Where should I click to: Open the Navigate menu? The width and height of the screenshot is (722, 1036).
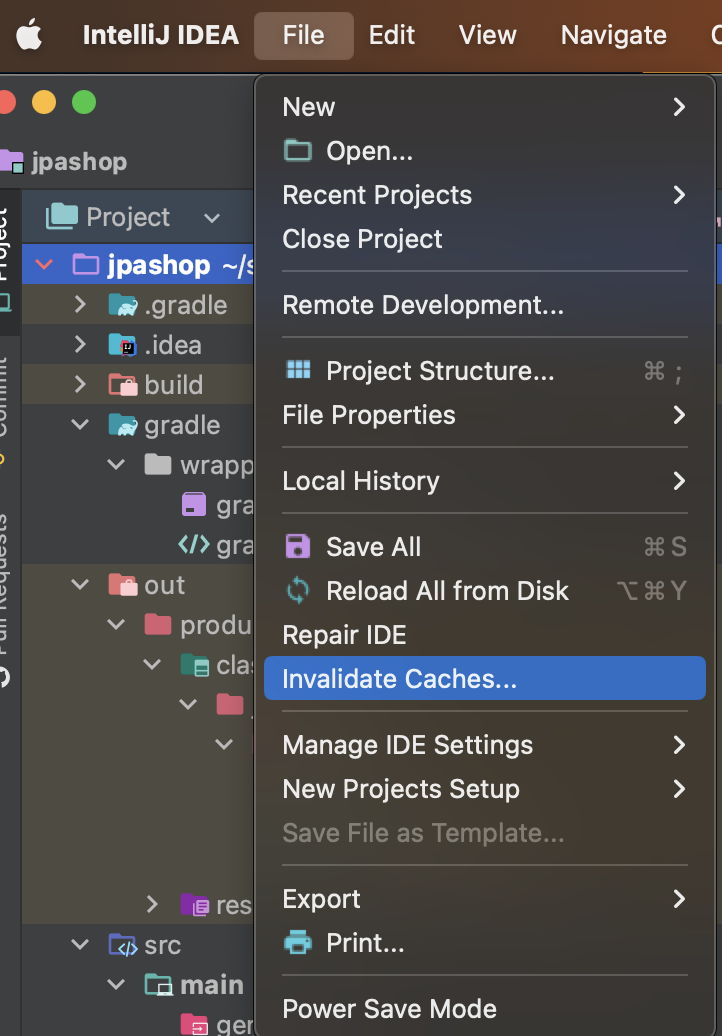(x=614, y=35)
